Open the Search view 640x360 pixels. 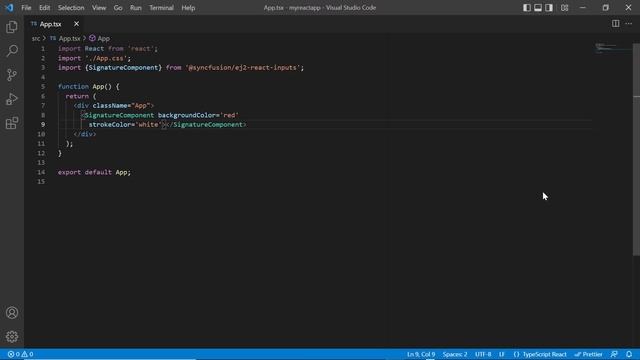pyautogui.click(x=12, y=51)
